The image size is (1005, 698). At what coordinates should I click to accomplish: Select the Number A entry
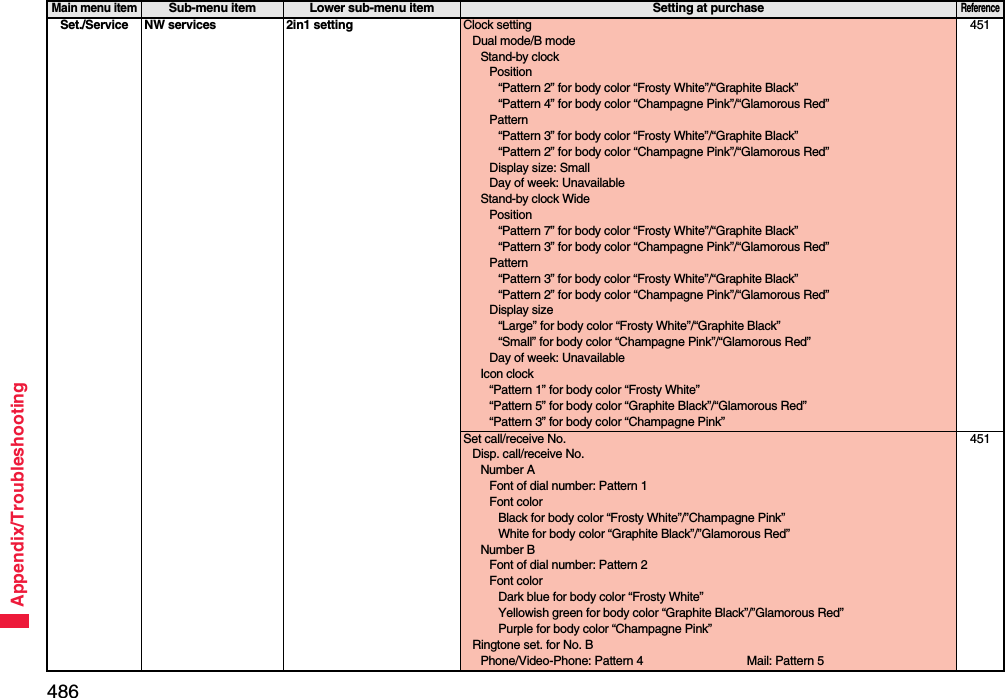508,469
